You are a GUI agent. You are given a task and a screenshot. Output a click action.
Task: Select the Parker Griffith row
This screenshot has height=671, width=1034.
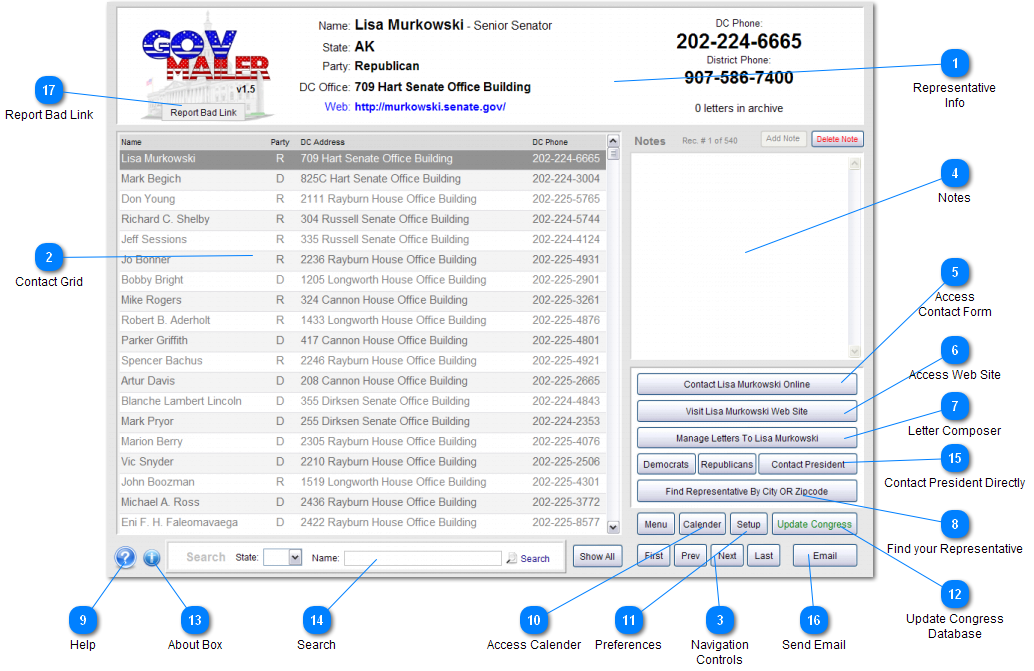tap(362, 341)
